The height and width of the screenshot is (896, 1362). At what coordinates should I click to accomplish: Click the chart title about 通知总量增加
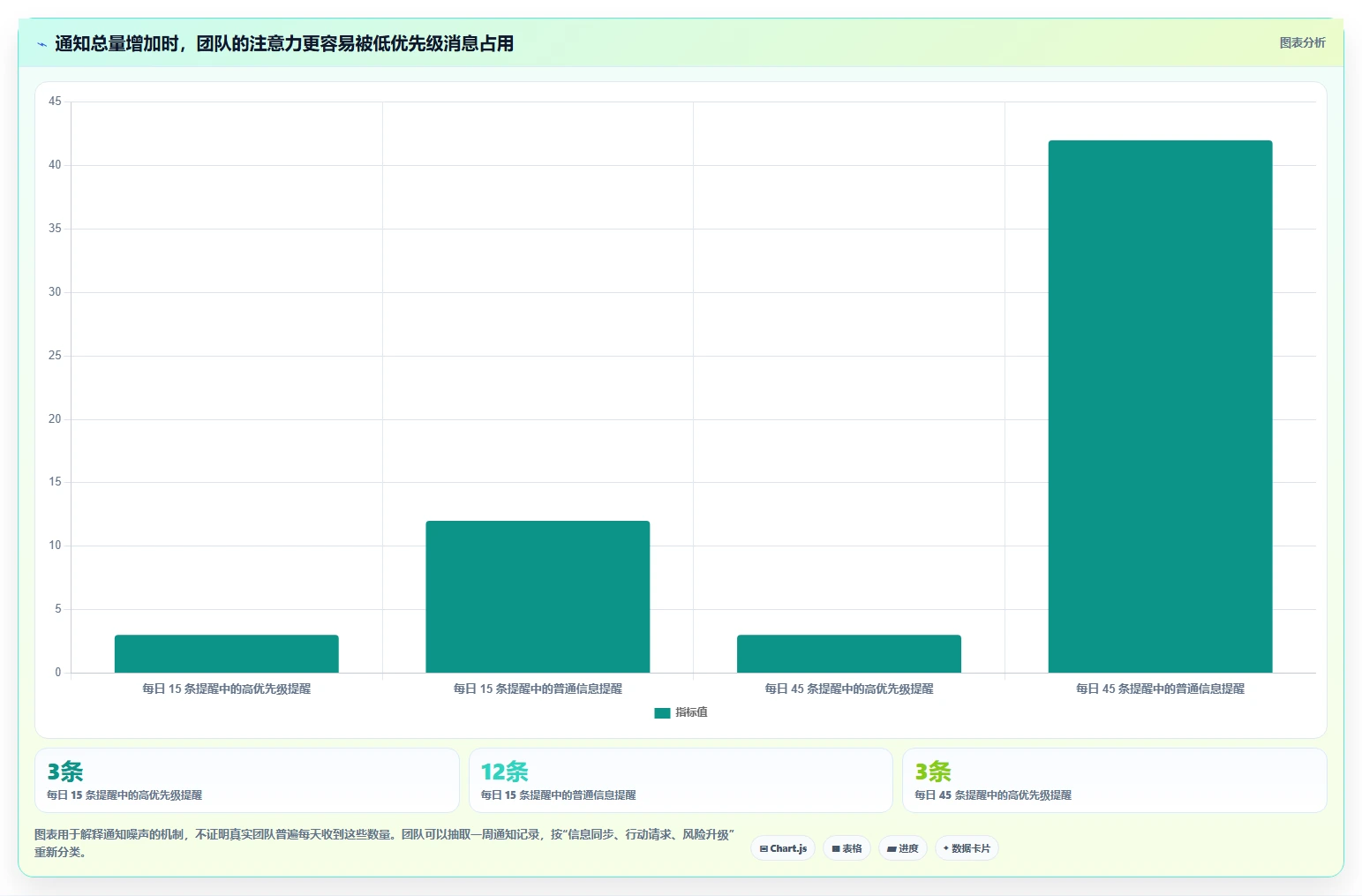(284, 43)
